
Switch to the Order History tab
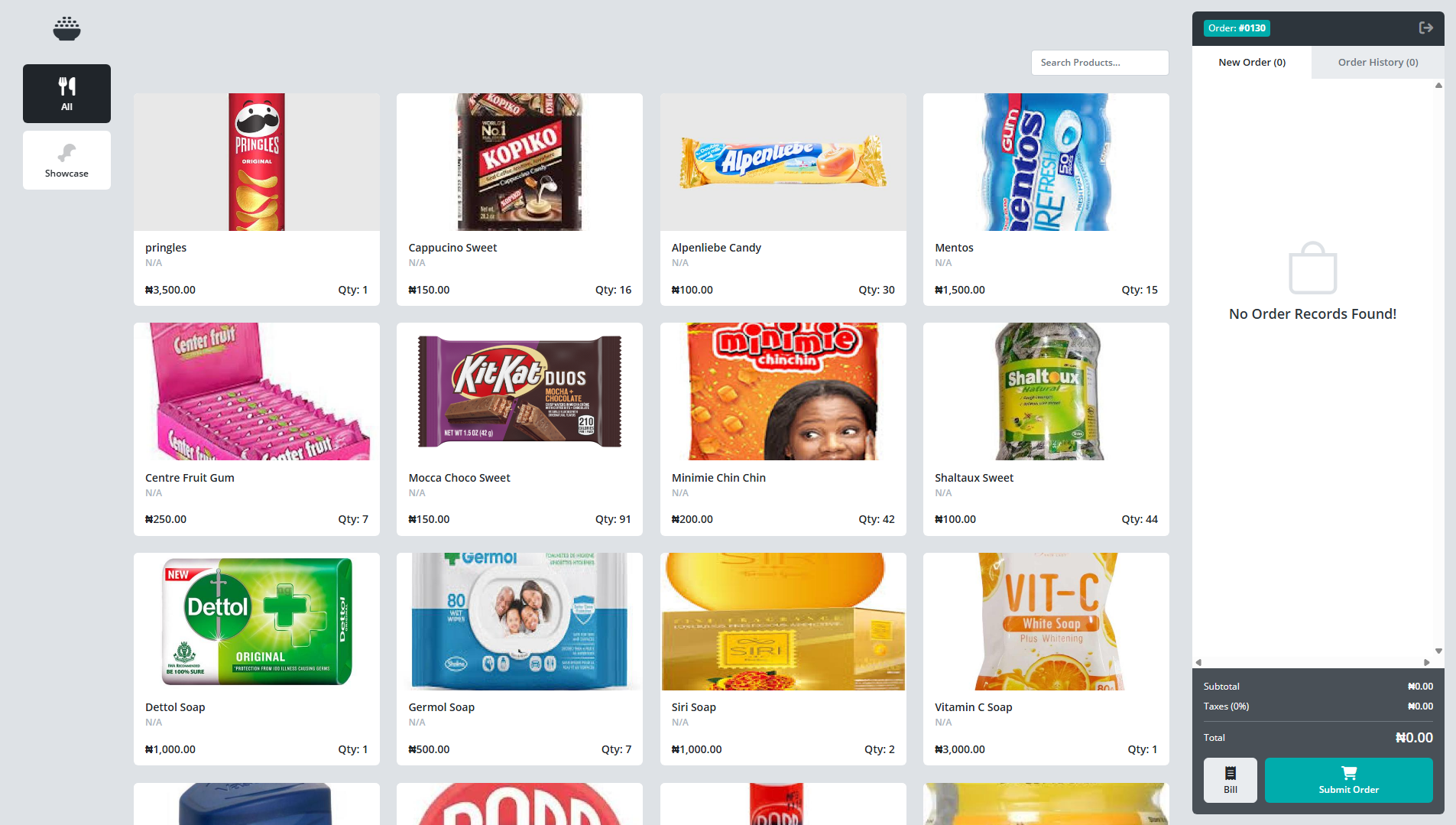pos(1377,62)
